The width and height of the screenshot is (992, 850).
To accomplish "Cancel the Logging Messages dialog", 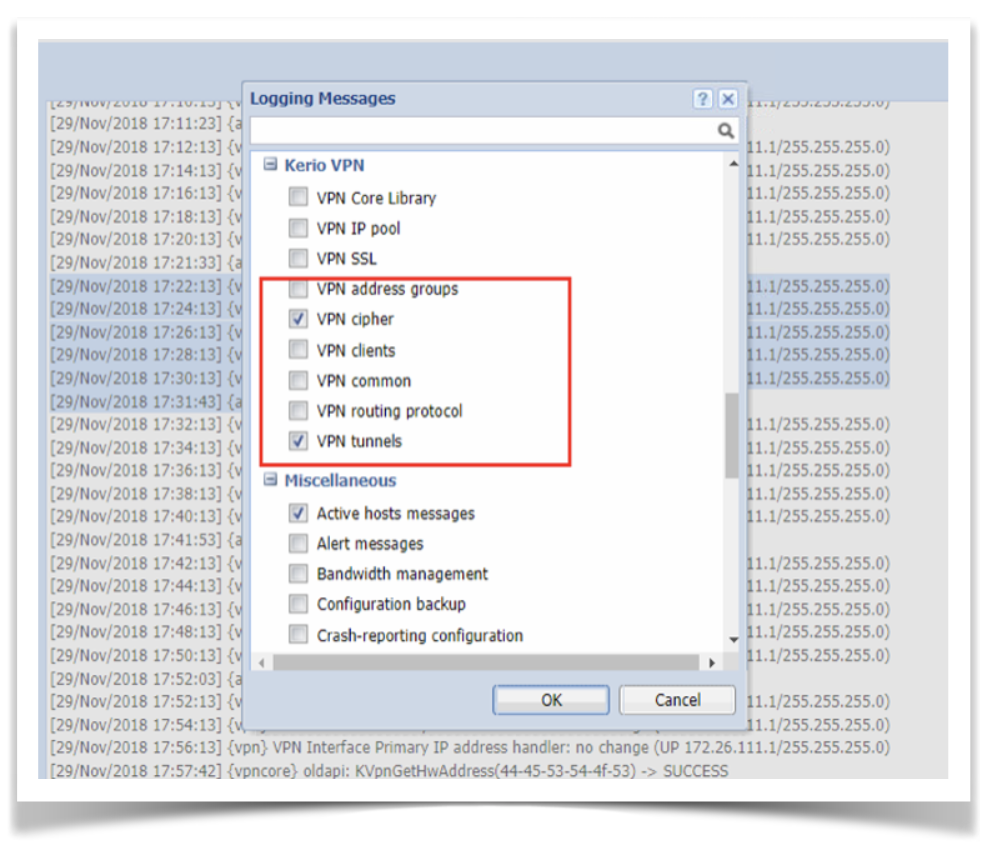I will point(677,700).
